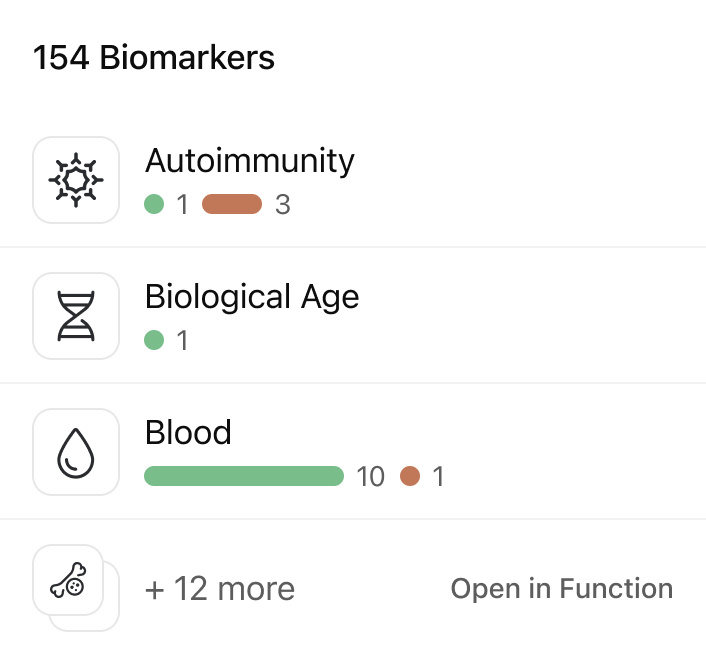Click the green dot under Autoimmunity

click(154, 205)
